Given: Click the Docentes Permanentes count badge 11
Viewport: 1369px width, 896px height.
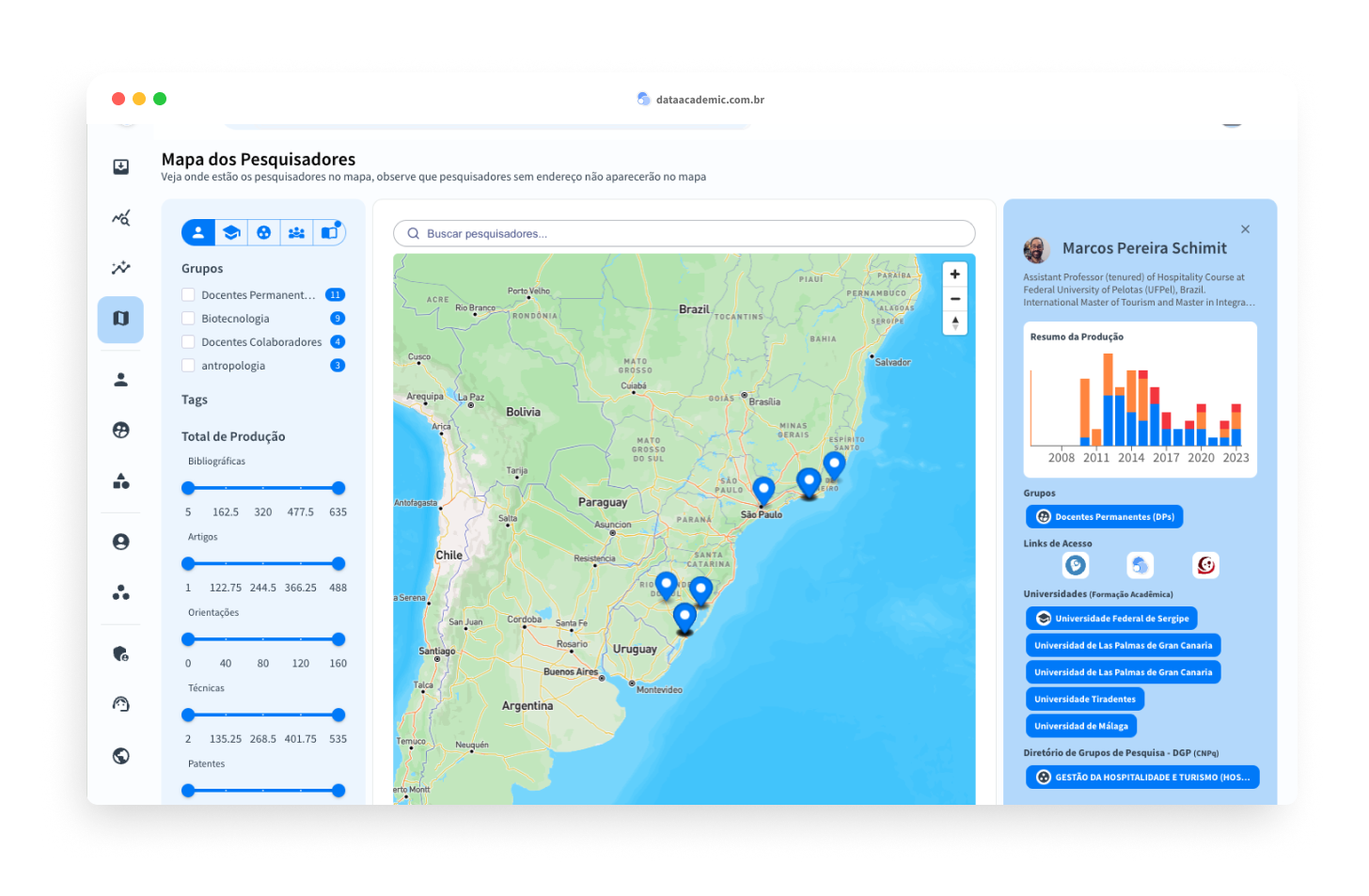Looking at the screenshot, I should tap(335, 295).
